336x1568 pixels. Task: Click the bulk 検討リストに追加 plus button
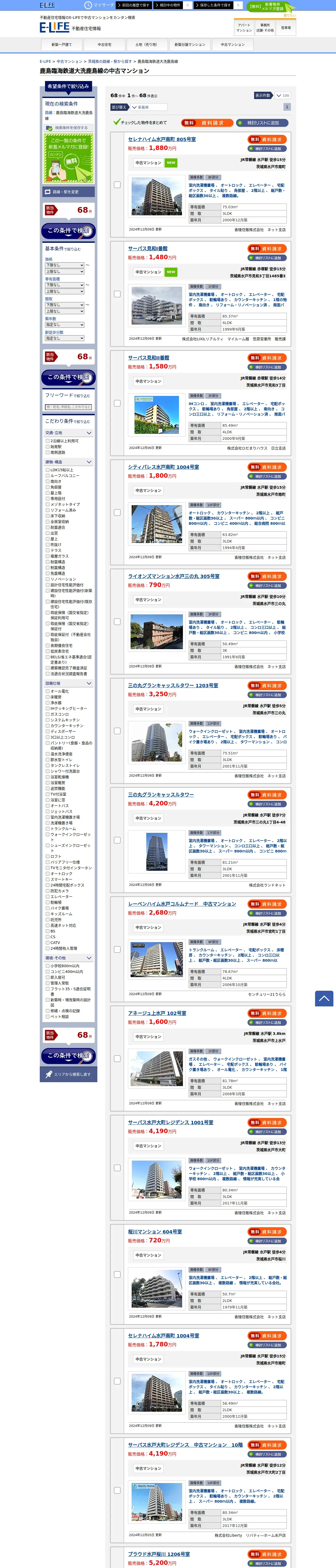pyautogui.click(x=262, y=123)
